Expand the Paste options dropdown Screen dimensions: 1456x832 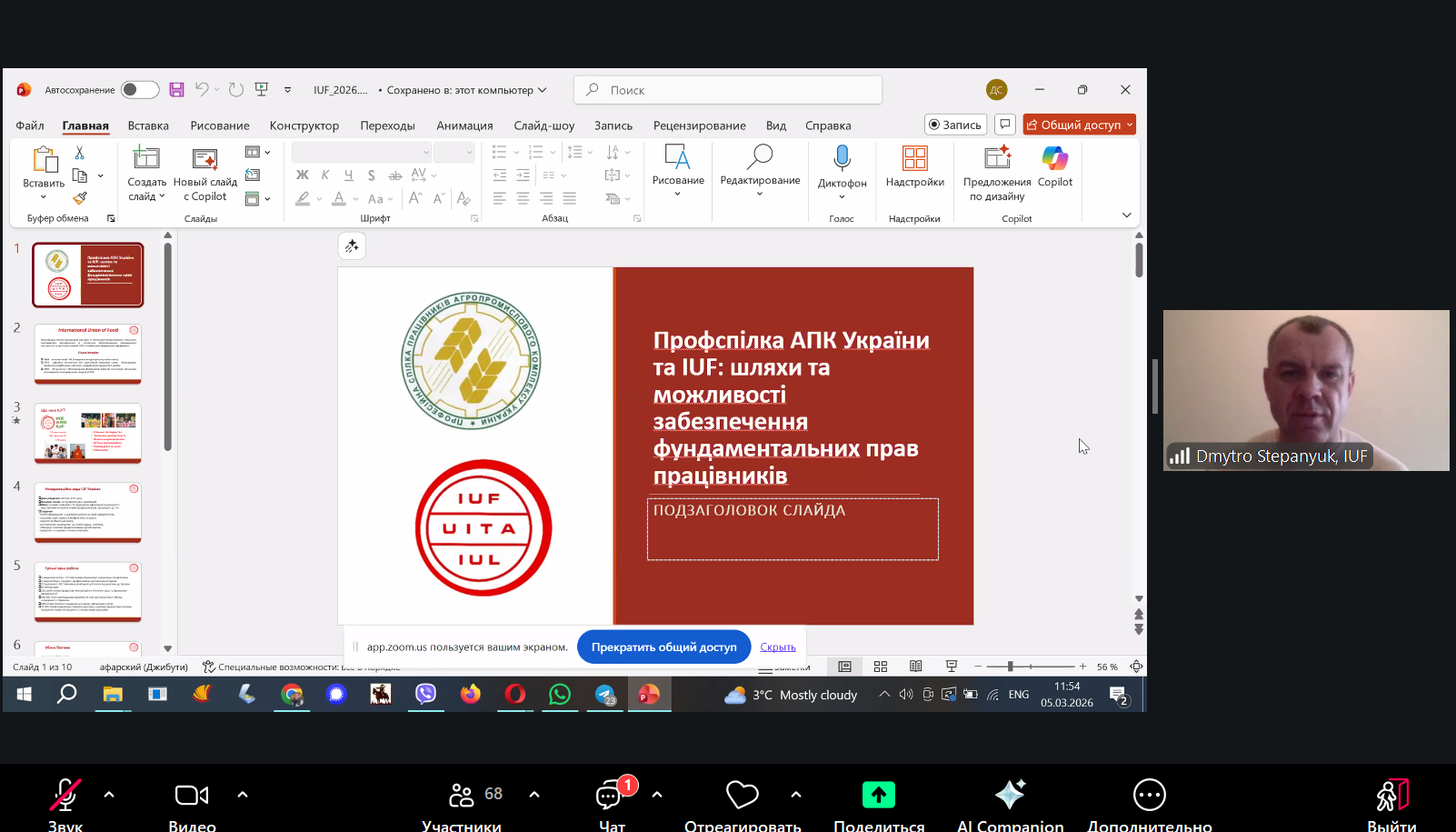(x=43, y=196)
